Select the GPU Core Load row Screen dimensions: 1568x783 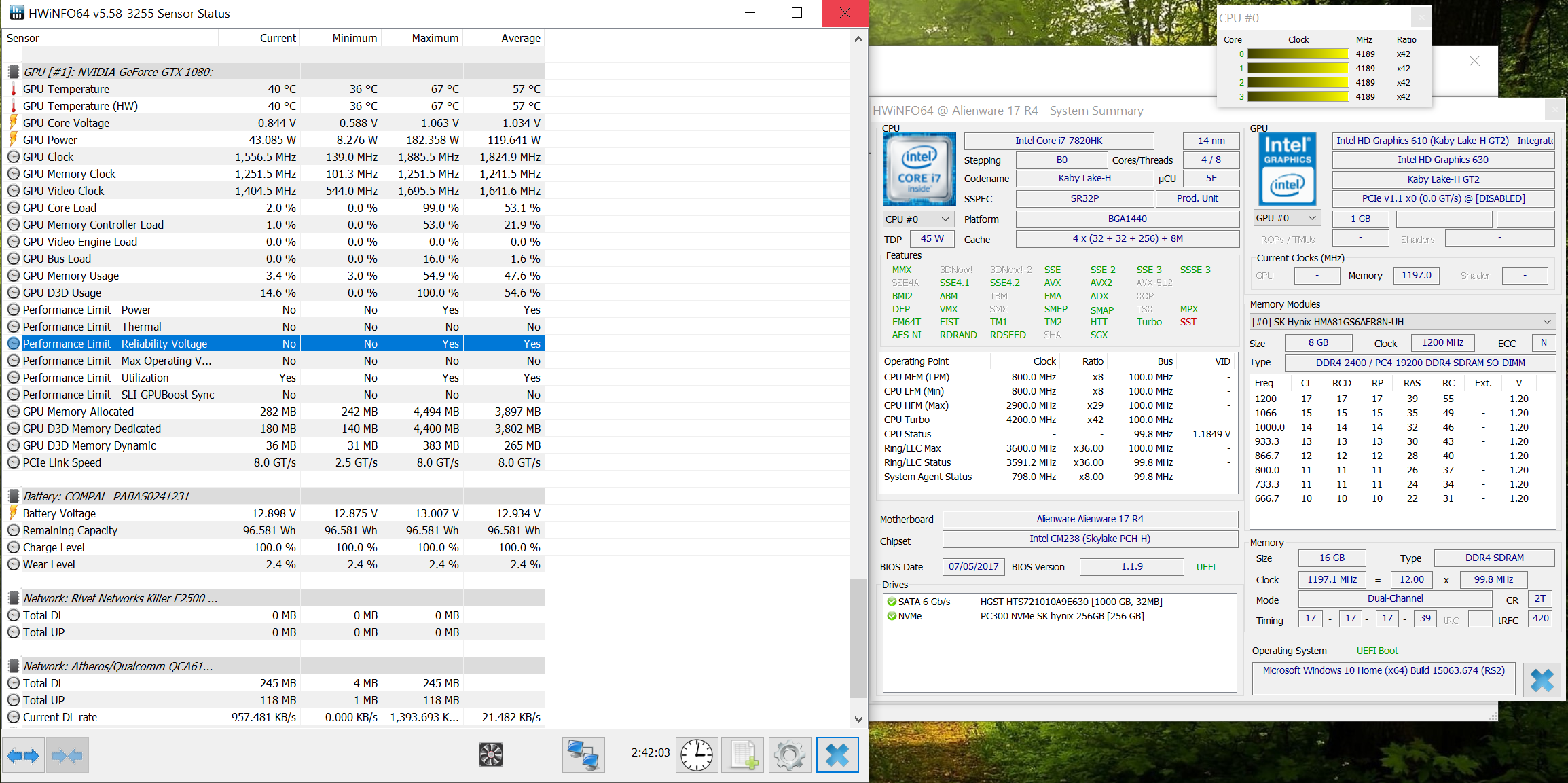point(274,208)
